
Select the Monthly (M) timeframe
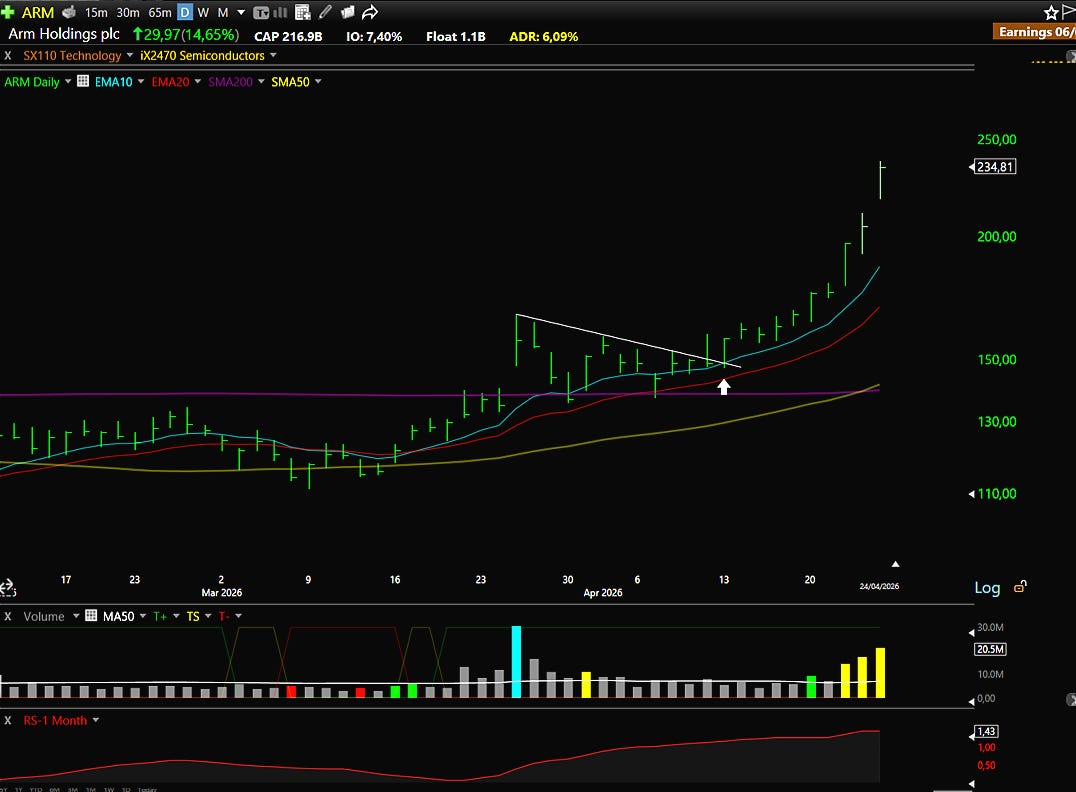click(x=223, y=12)
